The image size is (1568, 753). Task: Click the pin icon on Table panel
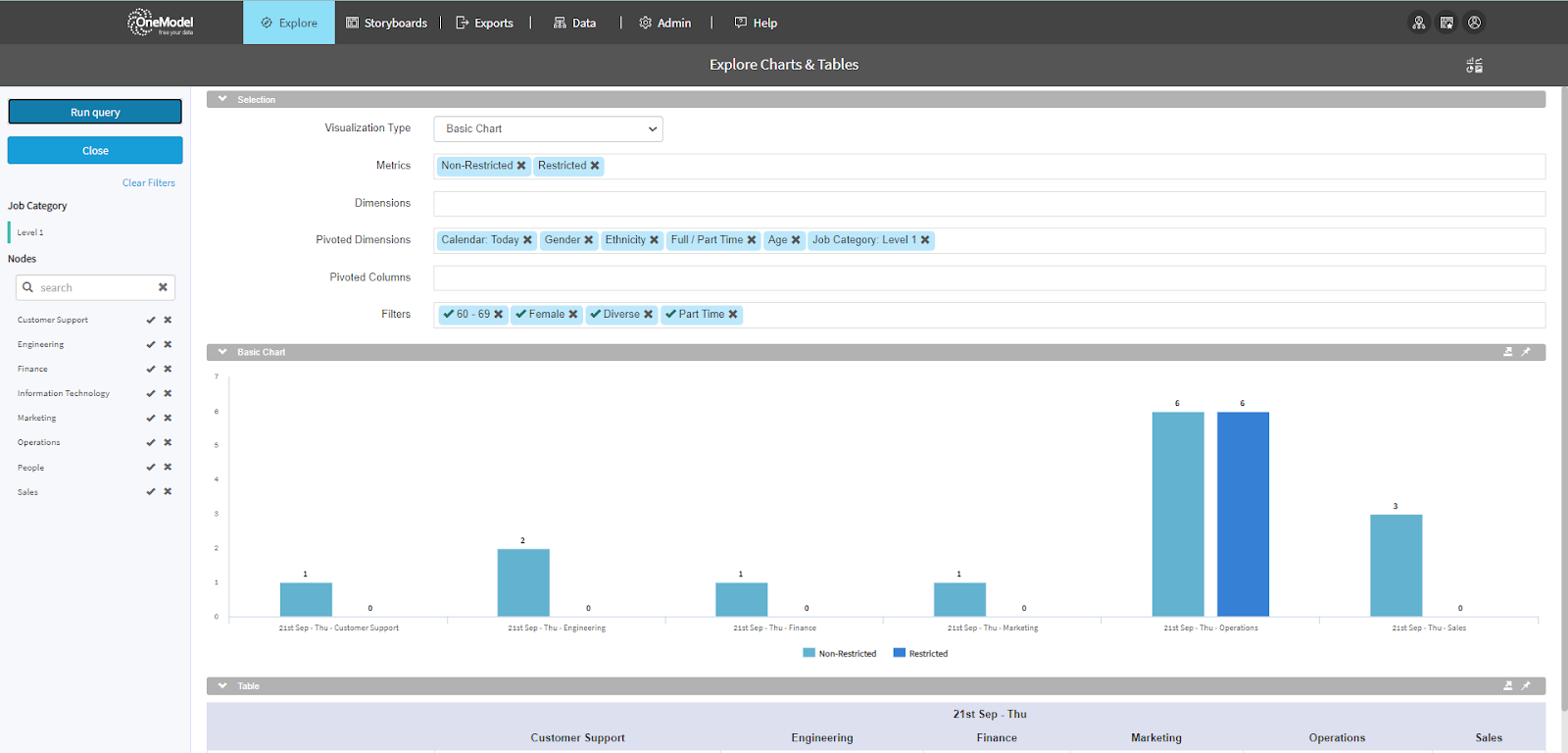point(1526,686)
